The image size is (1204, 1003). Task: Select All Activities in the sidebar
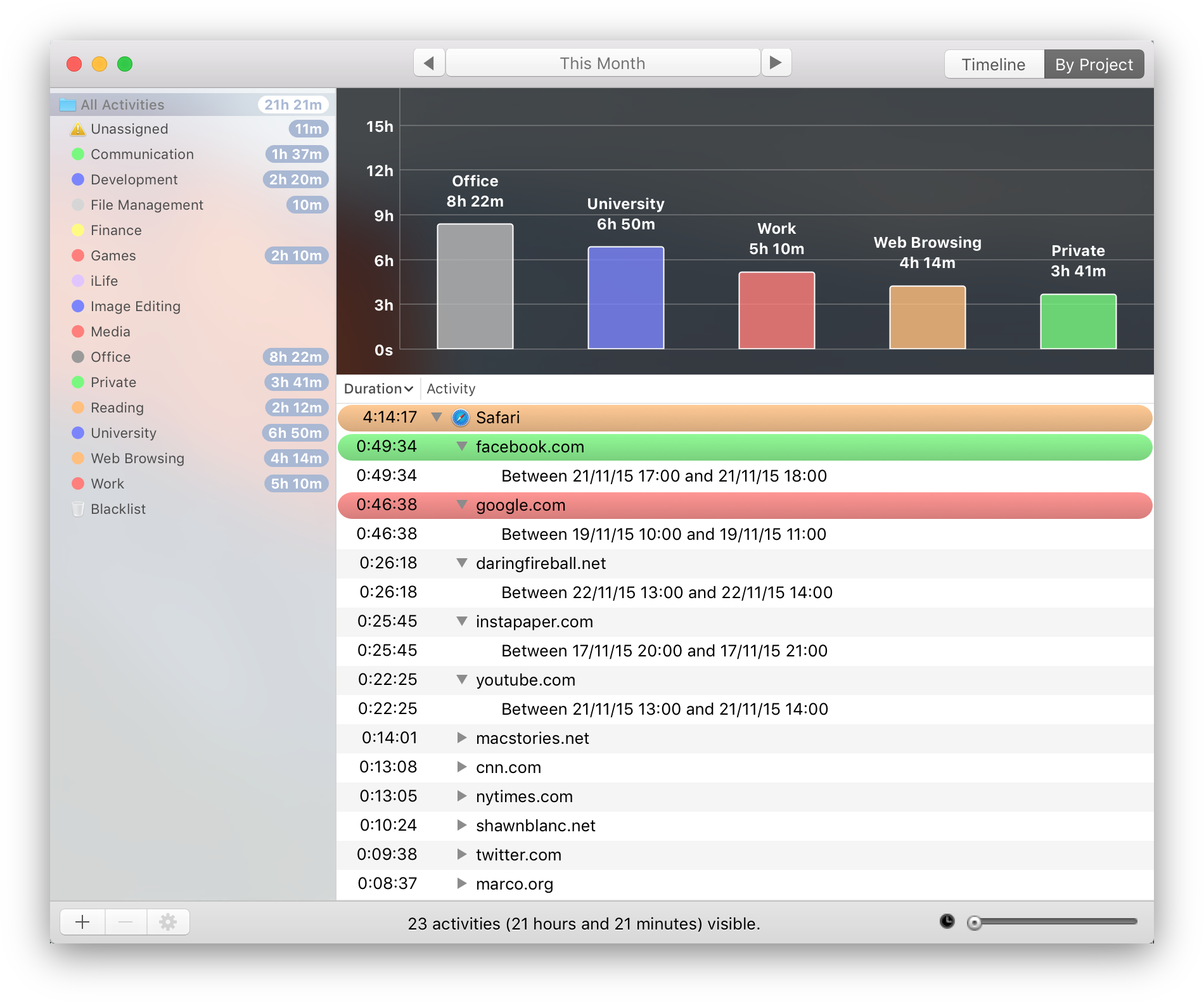[193, 105]
